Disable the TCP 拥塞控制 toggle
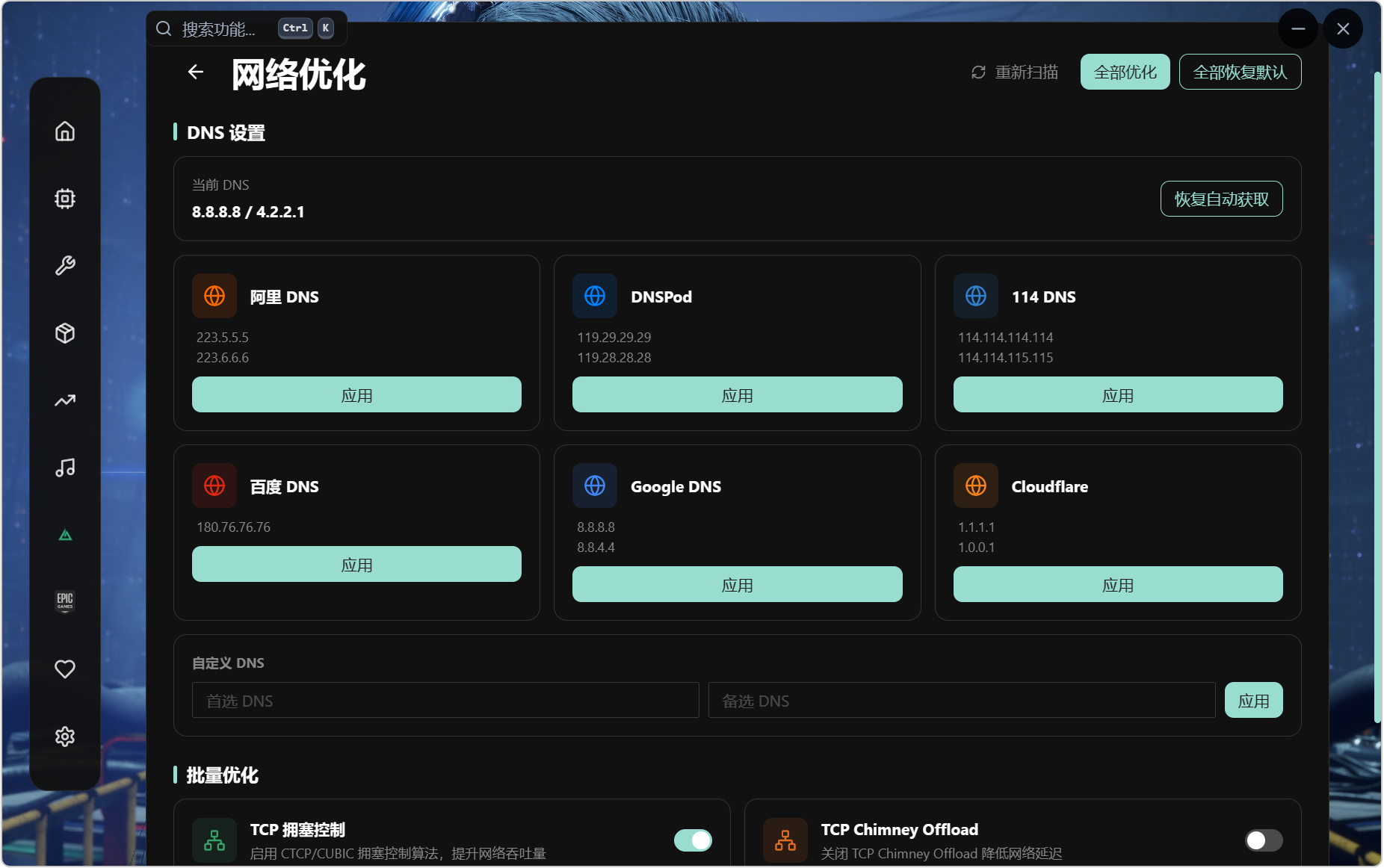This screenshot has height=868, width=1384. point(693,840)
